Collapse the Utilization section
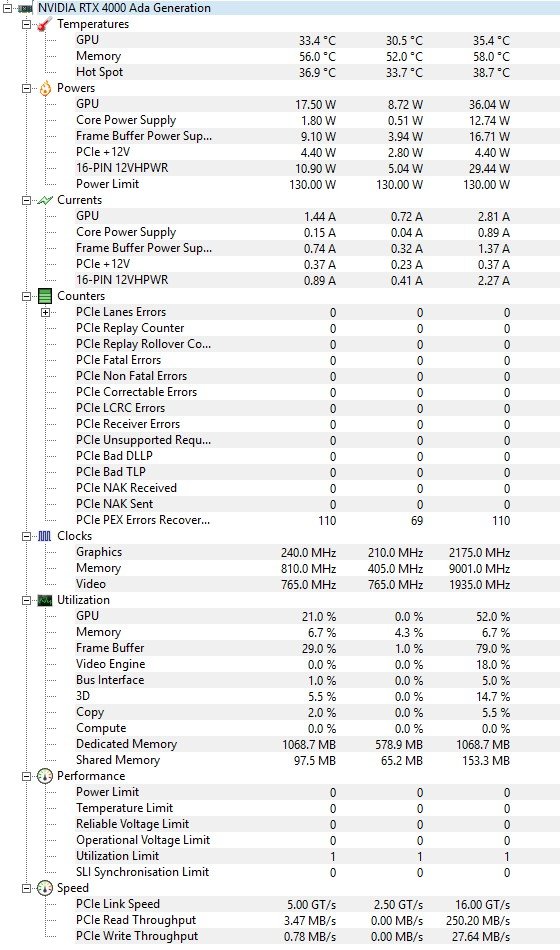The width and height of the screenshot is (560, 950). tap(26, 600)
